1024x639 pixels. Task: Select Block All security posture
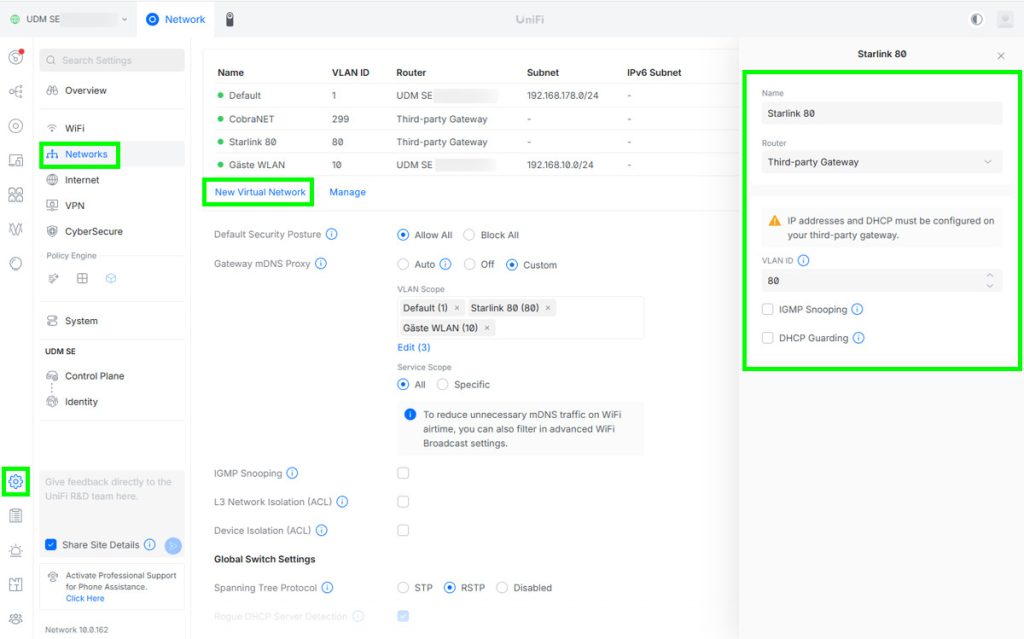pos(469,235)
